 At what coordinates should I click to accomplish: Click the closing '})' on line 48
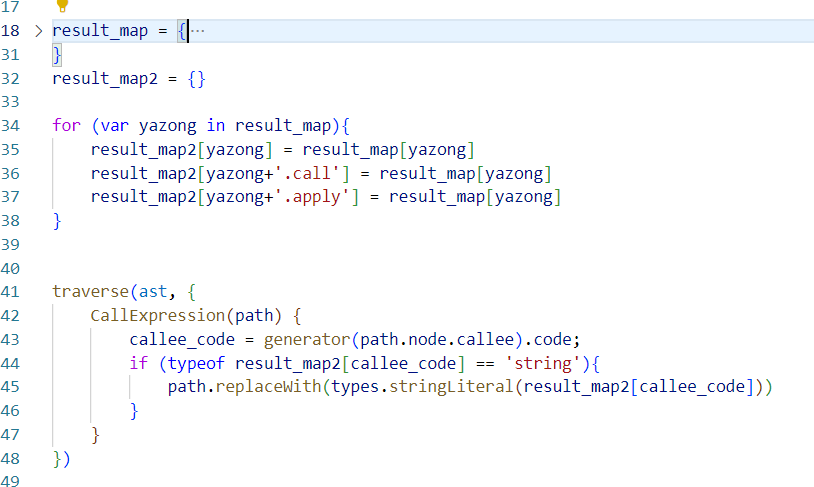tap(61, 459)
